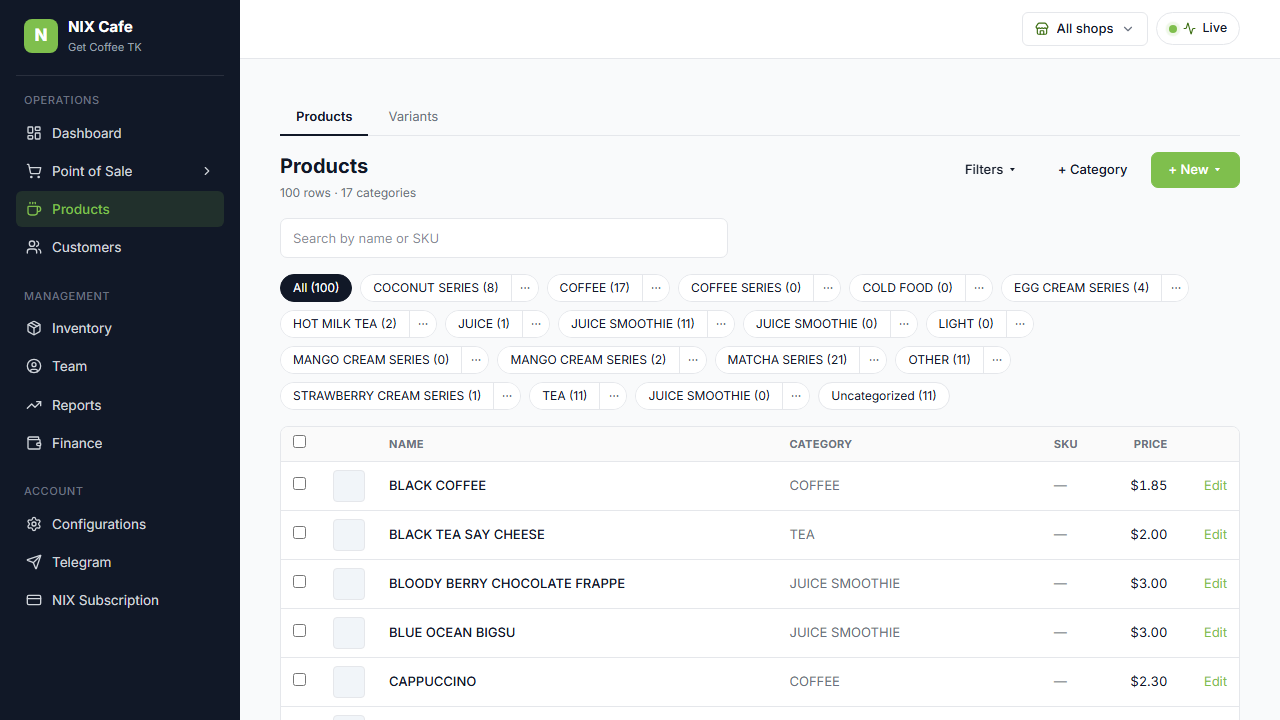The image size is (1280, 720).
Task: Edit the BLACK COFFEE product
Action: tap(1215, 486)
